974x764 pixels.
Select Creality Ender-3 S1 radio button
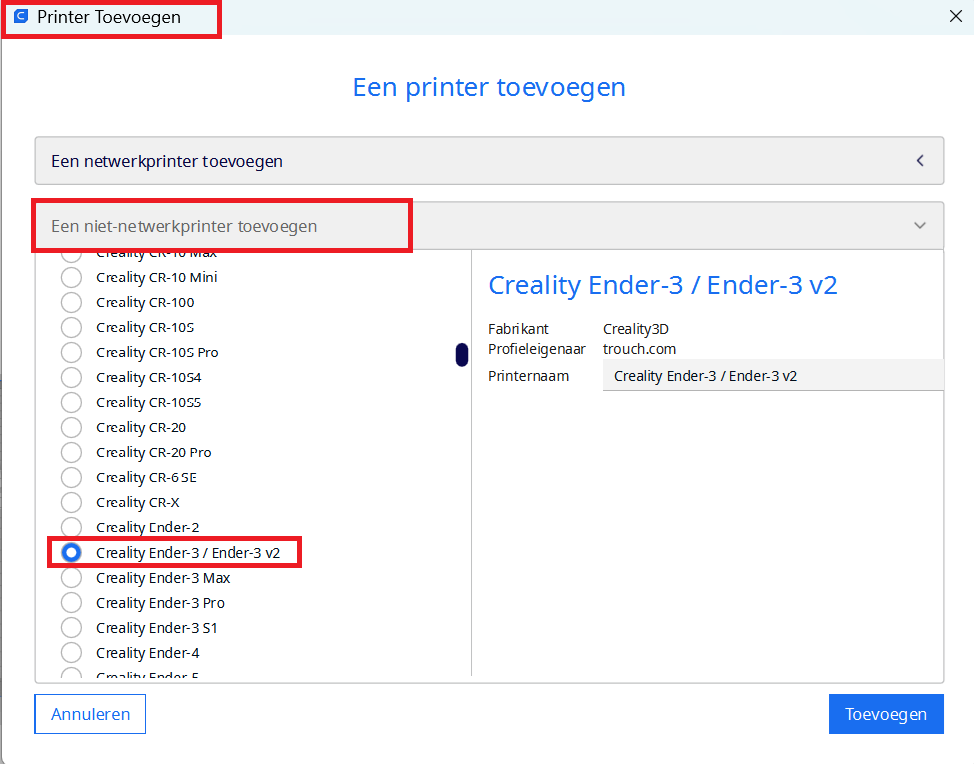pos(71,628)
